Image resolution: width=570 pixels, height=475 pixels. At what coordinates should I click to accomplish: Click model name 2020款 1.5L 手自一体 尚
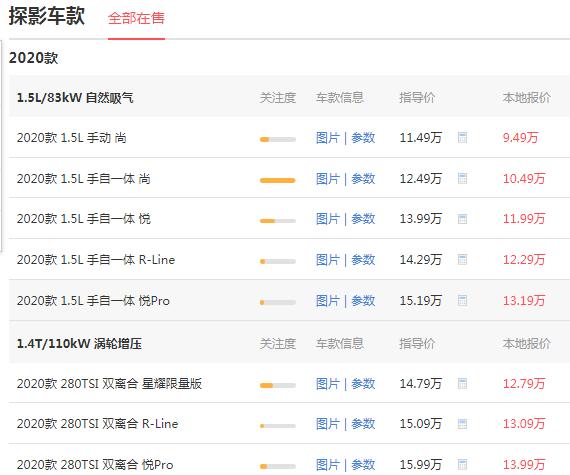pos(84,178)
